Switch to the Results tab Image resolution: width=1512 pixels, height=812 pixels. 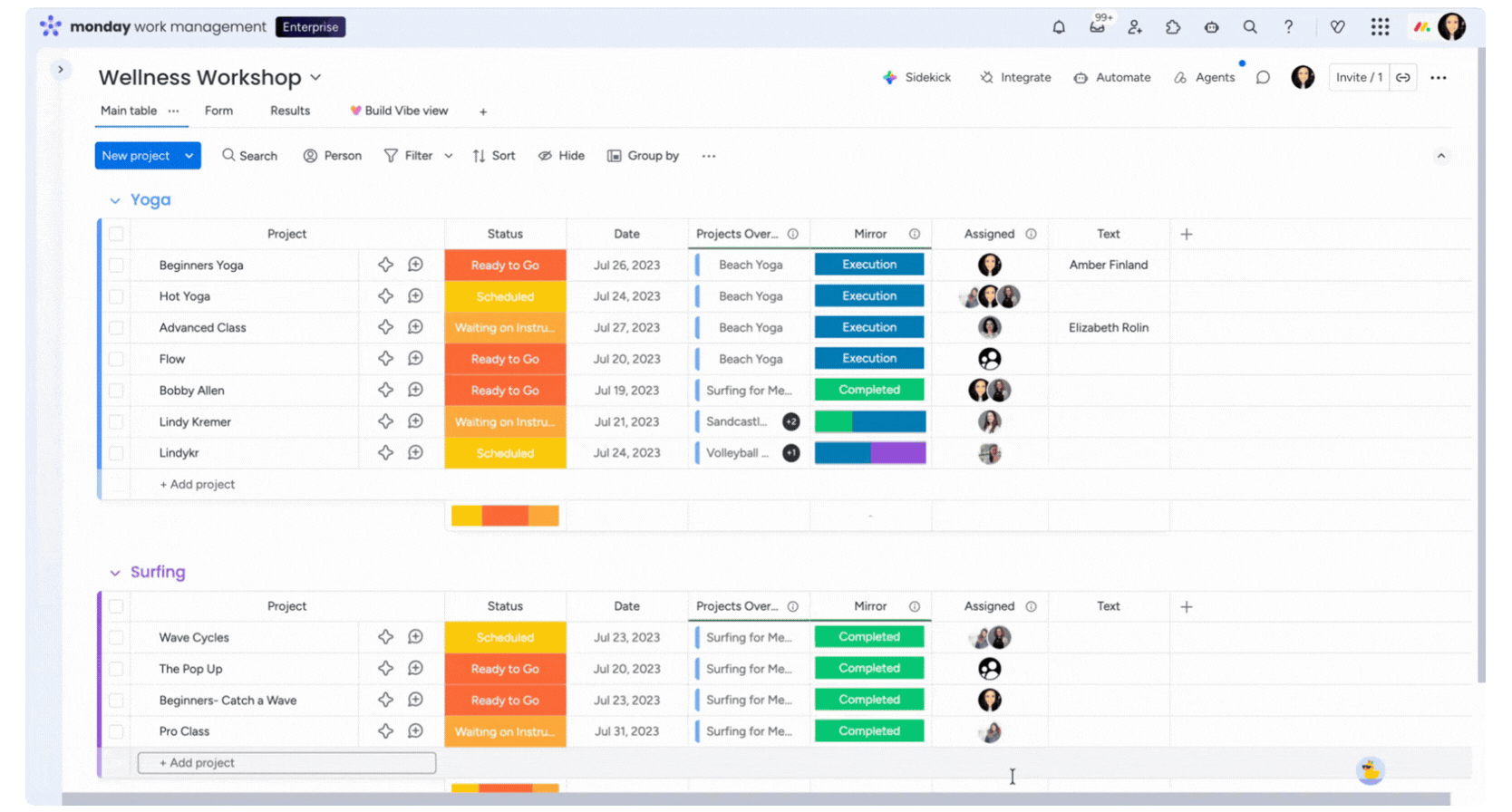click(x=290, y=111)
